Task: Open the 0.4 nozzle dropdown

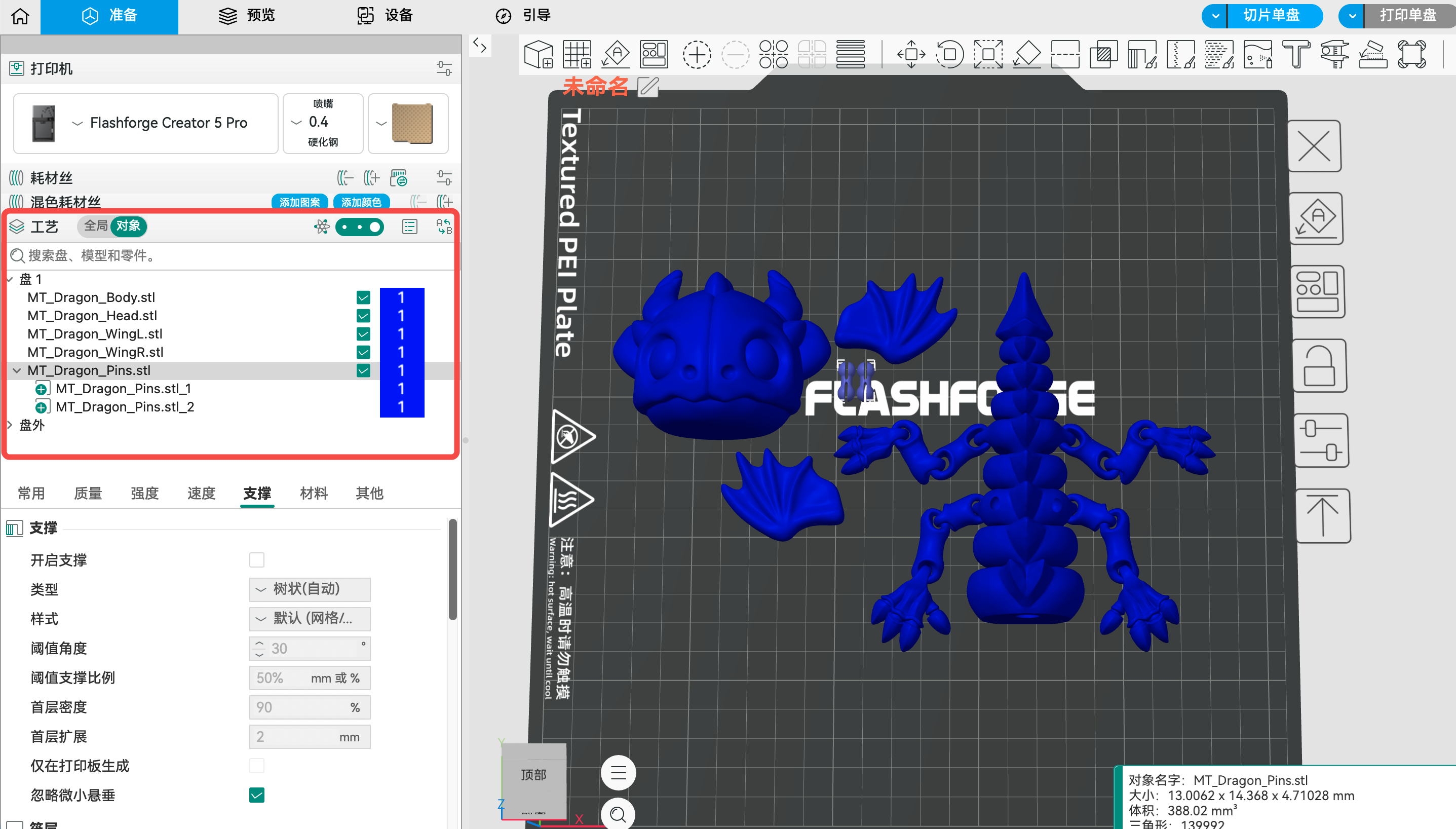Action: coord(323,123)
